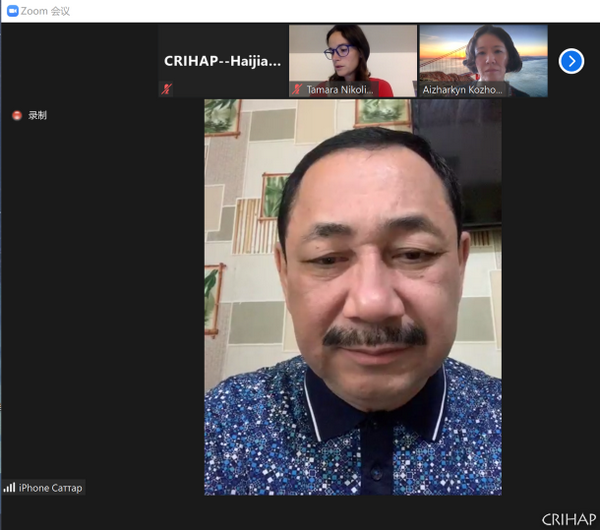Click the Tamara Nikoli name label
This screenshot has height=530, width=600.
point(339,89)
